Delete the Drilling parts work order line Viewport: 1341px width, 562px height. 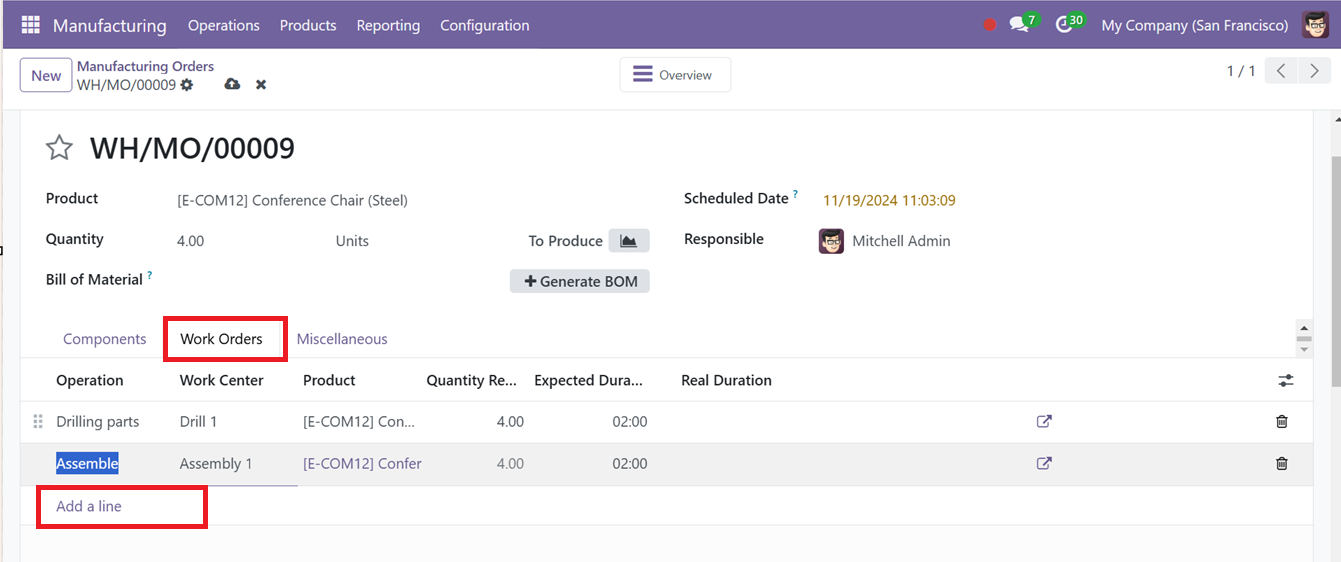pos(1282,422)
